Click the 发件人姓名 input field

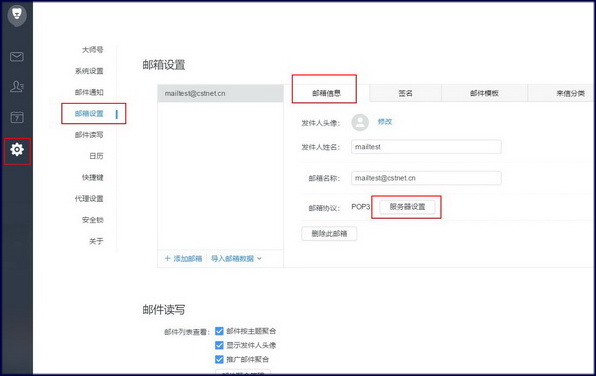click(426, 147)
